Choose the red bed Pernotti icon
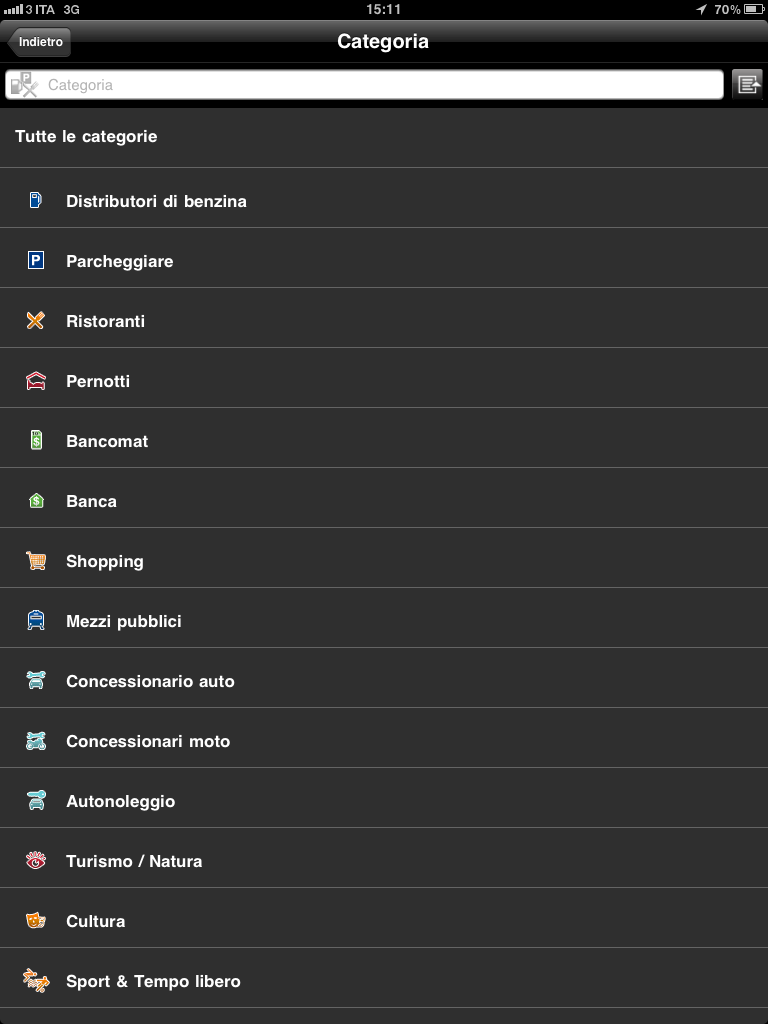This screenshot has height=1024, width=768. 36,381
